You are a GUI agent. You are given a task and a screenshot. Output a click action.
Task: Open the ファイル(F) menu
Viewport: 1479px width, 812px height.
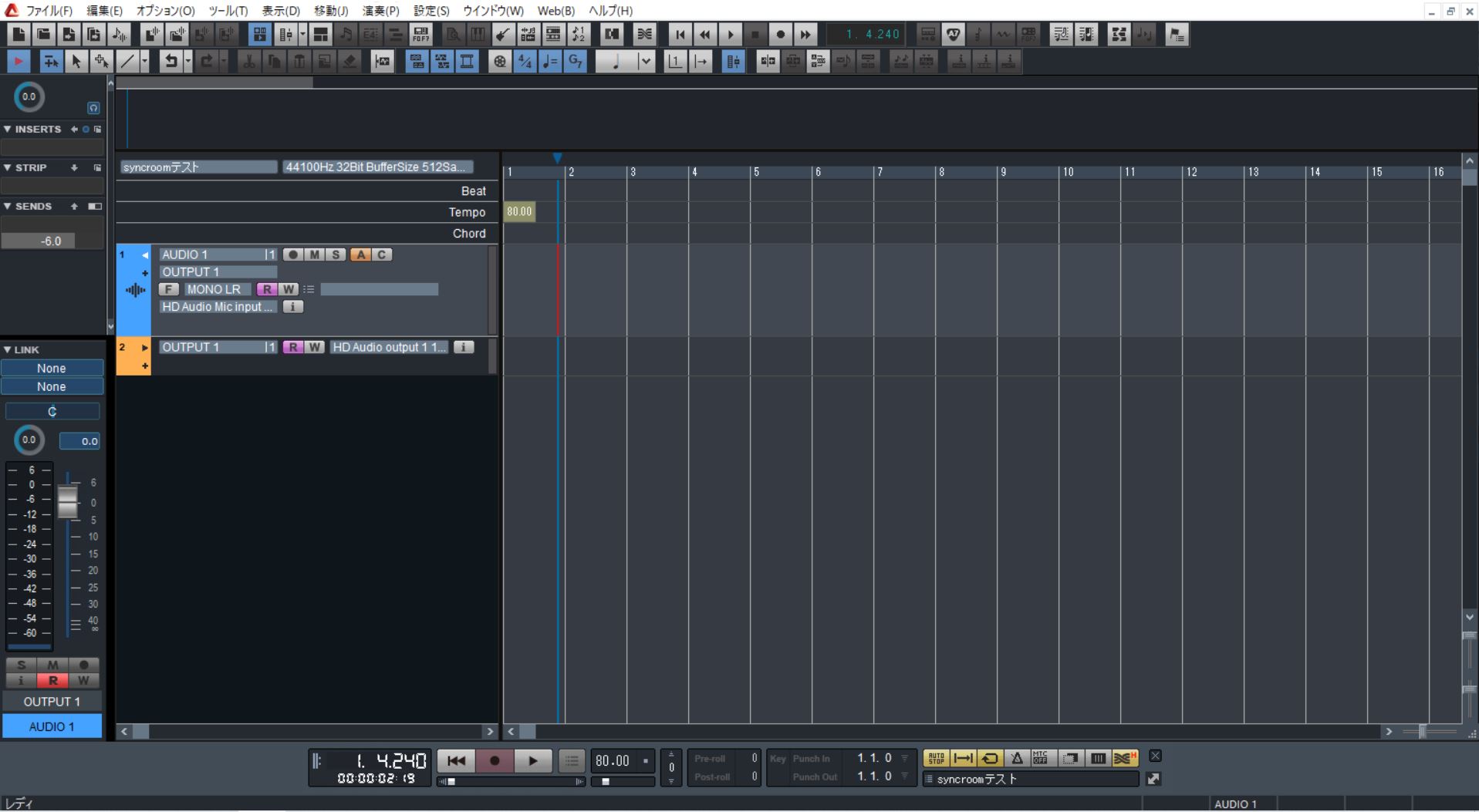pos(49,11)
